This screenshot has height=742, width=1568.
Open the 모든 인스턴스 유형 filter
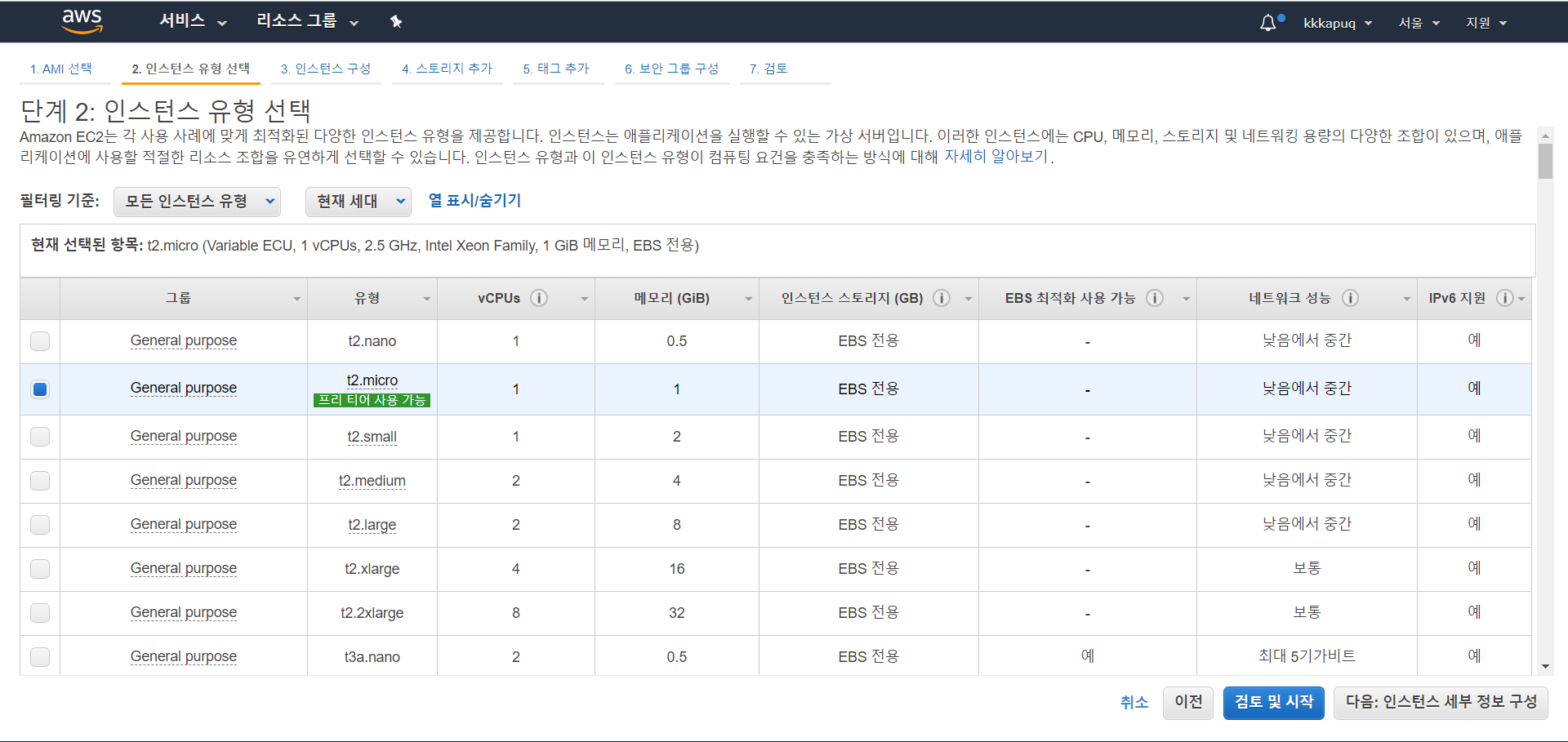pyautogui.click(x=197, y=202)
